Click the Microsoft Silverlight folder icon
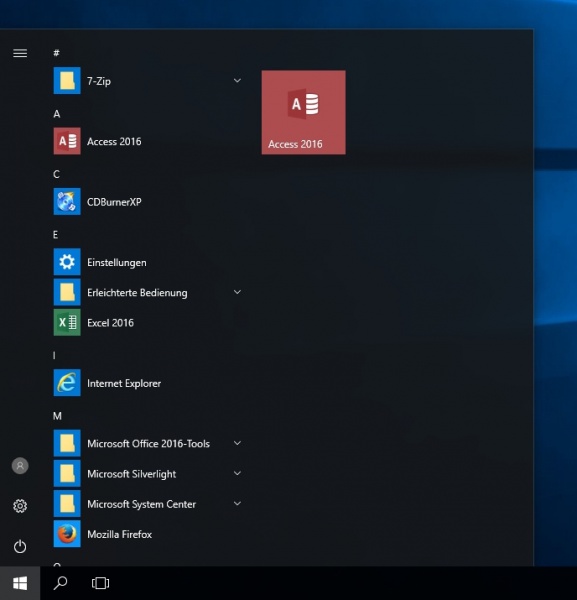 click(67, 473)
